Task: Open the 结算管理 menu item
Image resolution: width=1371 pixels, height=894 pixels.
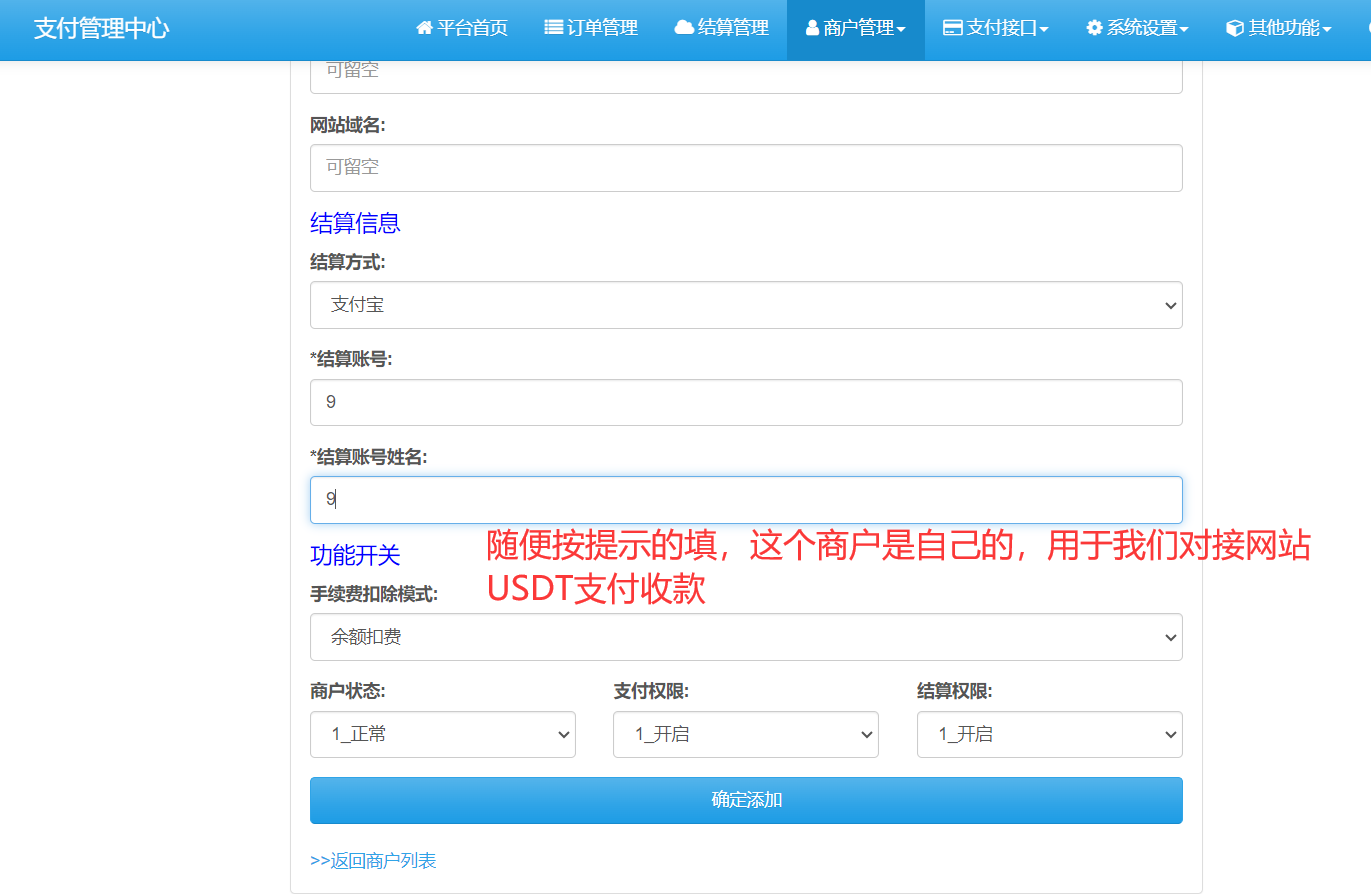Action: point(722,28)
